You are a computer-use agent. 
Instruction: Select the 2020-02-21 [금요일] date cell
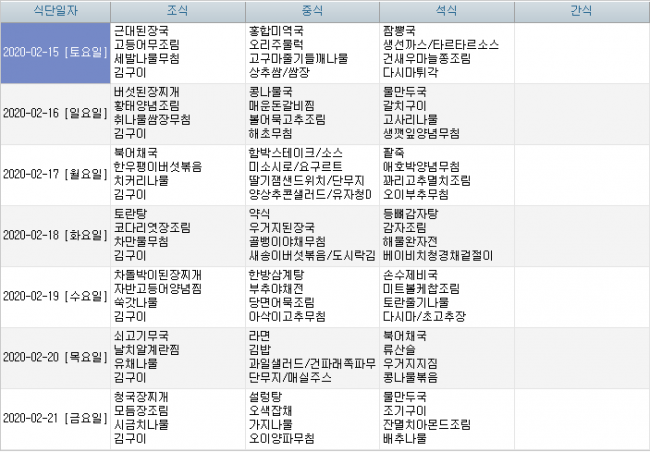(x=54, y=417)
